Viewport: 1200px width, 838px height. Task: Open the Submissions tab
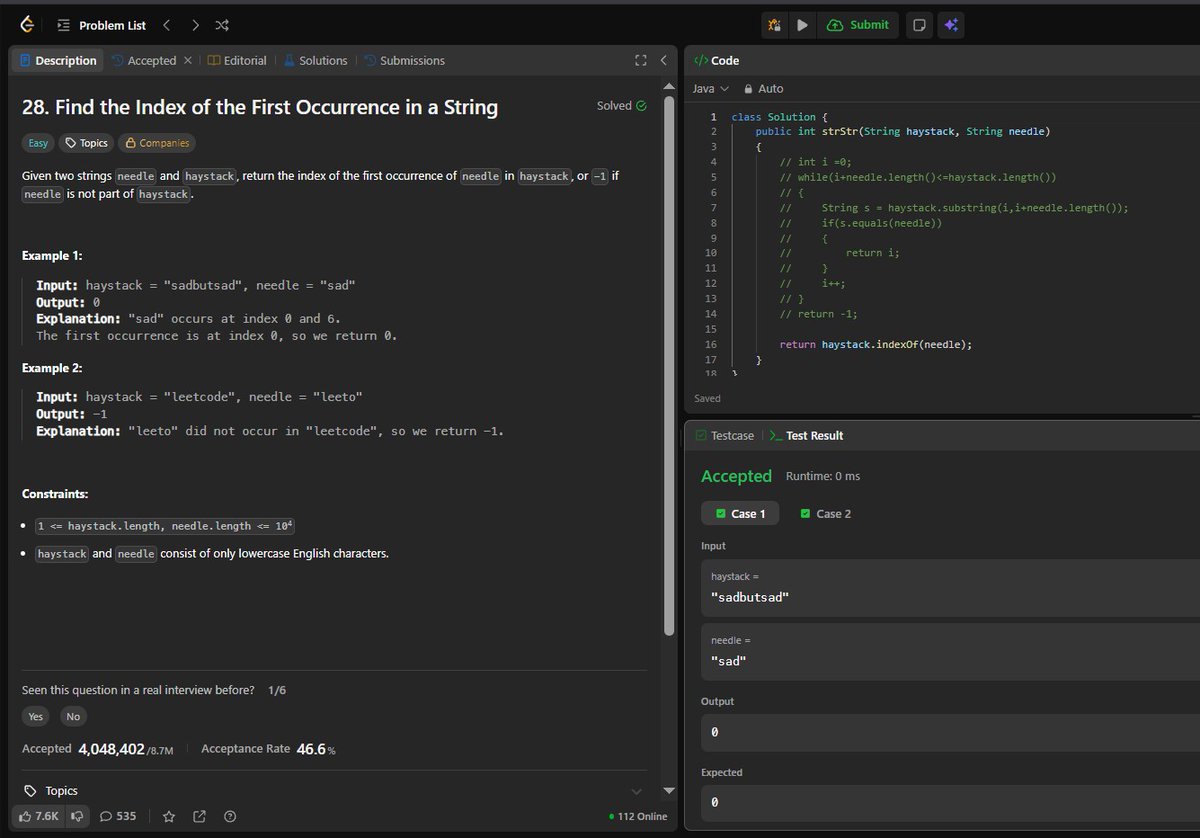(x=404, y=60)
